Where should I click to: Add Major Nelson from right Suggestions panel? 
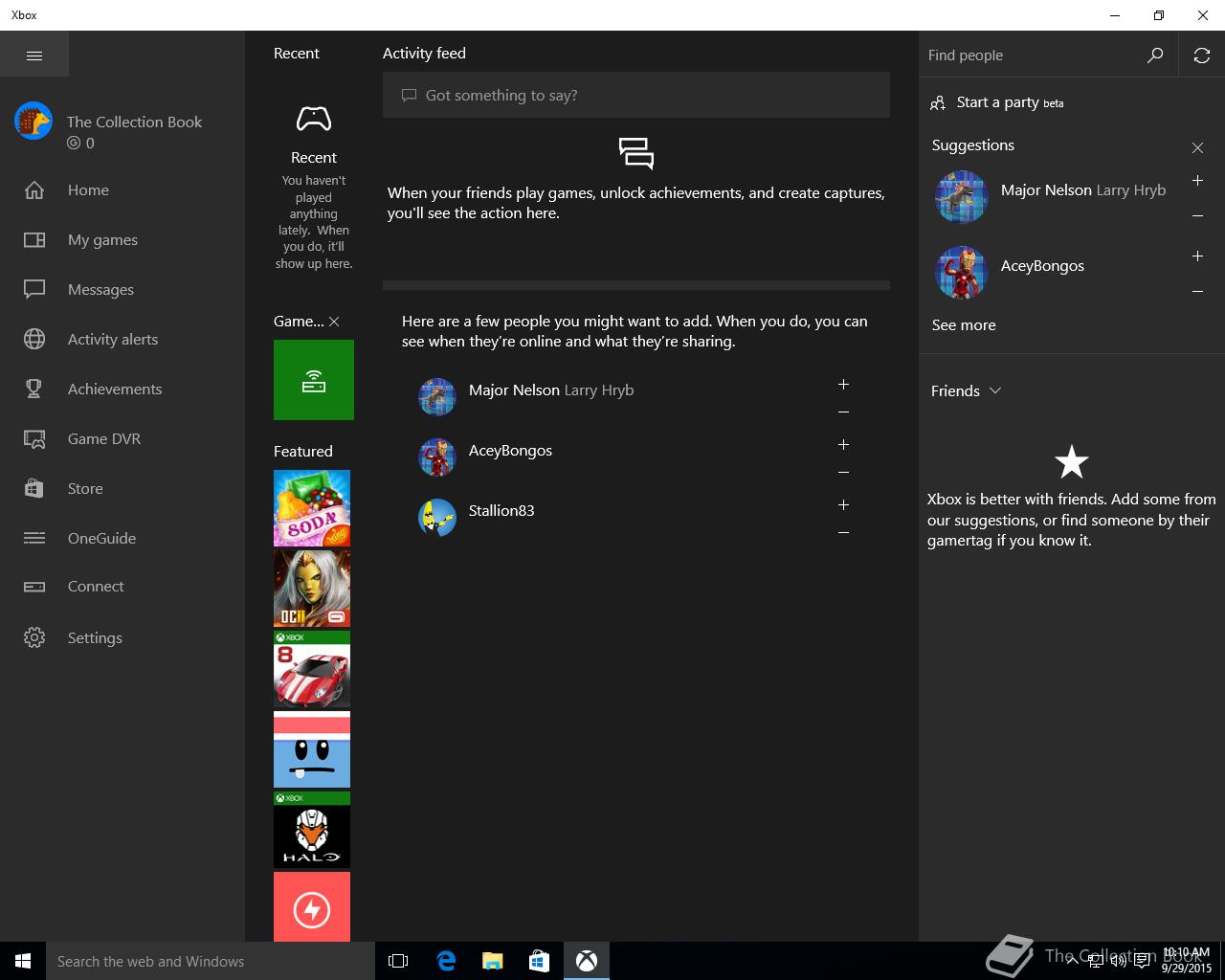1197,181
